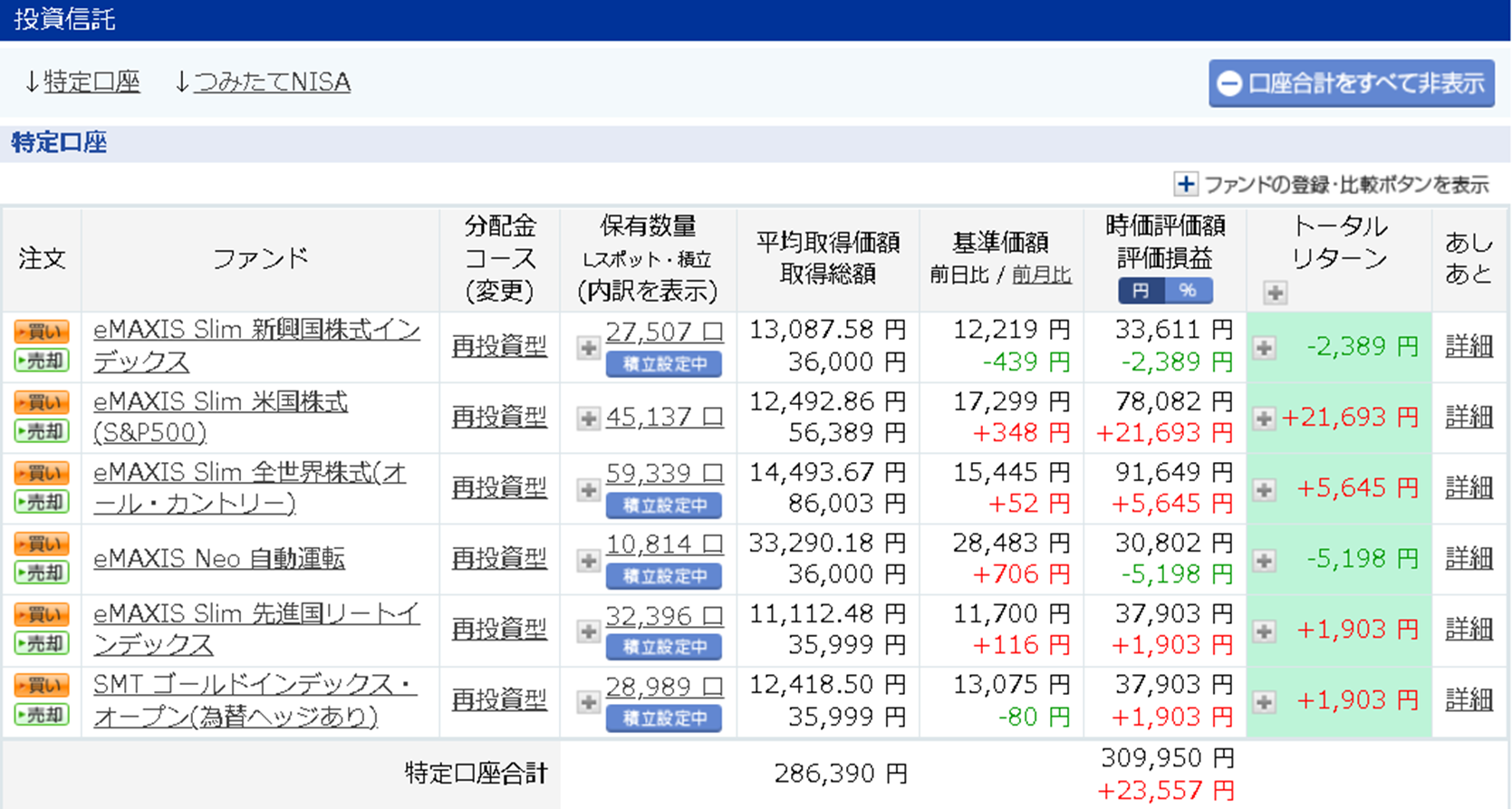Click plus icon beside ファンドの登録・比較ボタンを表示

point(1185,184)
